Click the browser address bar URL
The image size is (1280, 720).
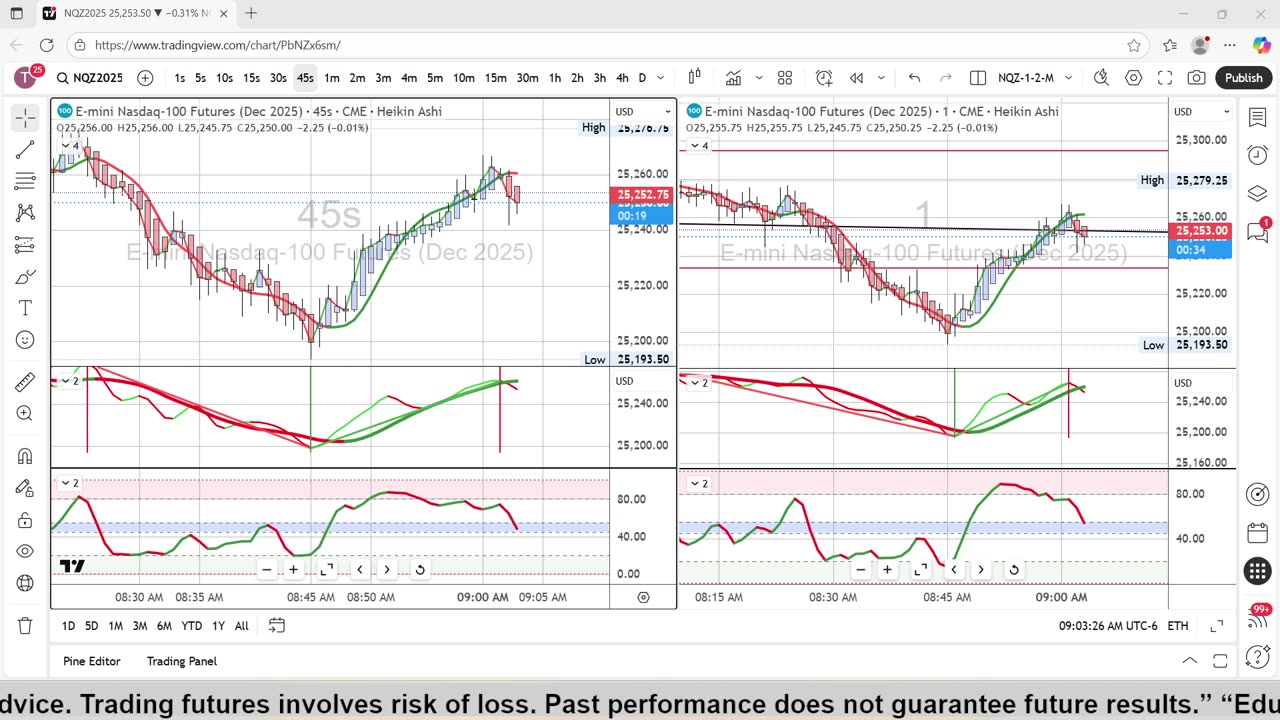(x=218, y=45)
